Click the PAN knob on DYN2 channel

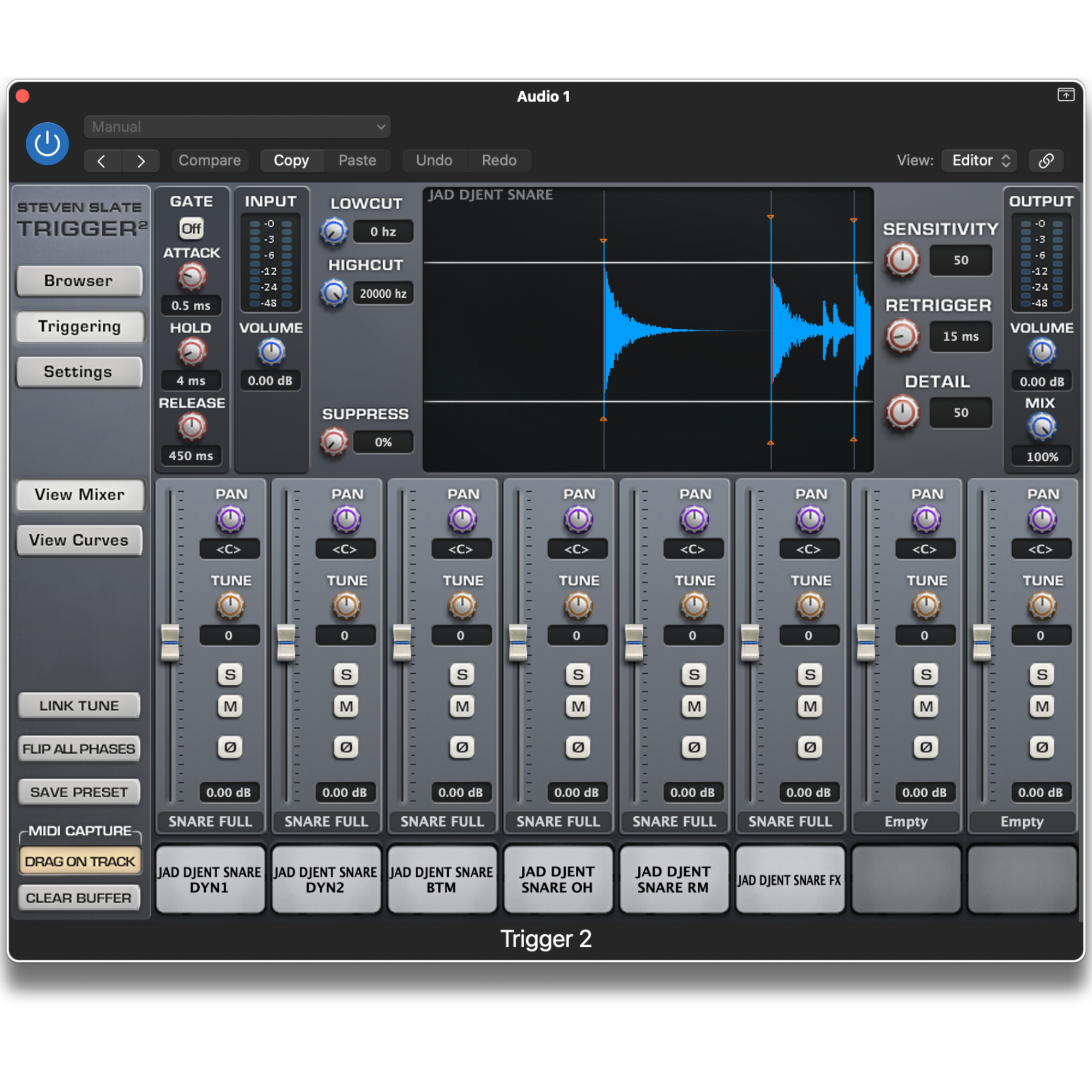pyautogui.click(x=346, y=519)
